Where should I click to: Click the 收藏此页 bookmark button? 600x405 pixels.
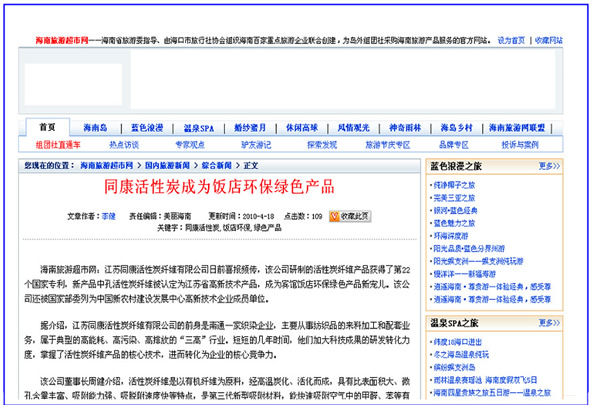pos(350,215)
